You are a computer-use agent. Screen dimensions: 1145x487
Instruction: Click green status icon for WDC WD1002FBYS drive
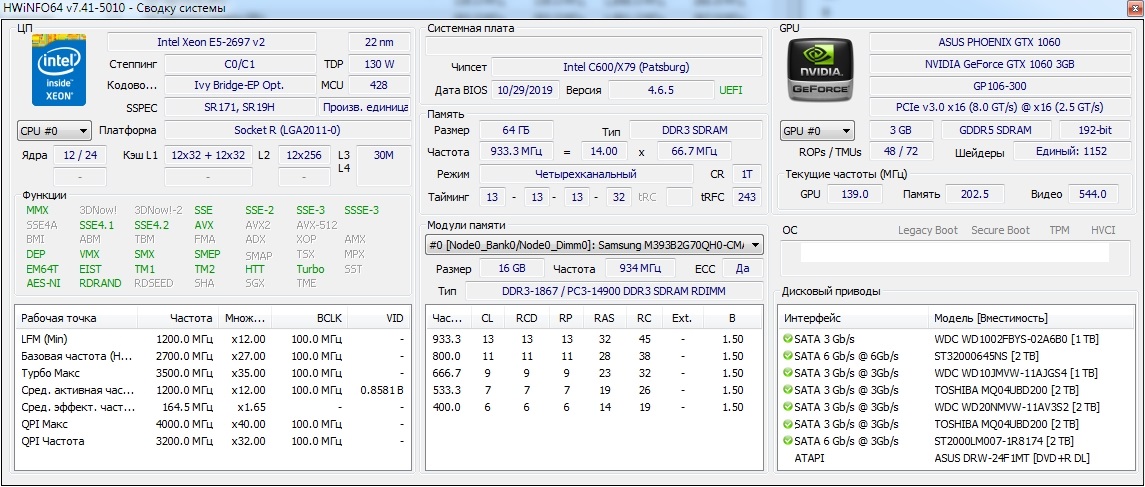coord(787,340)
